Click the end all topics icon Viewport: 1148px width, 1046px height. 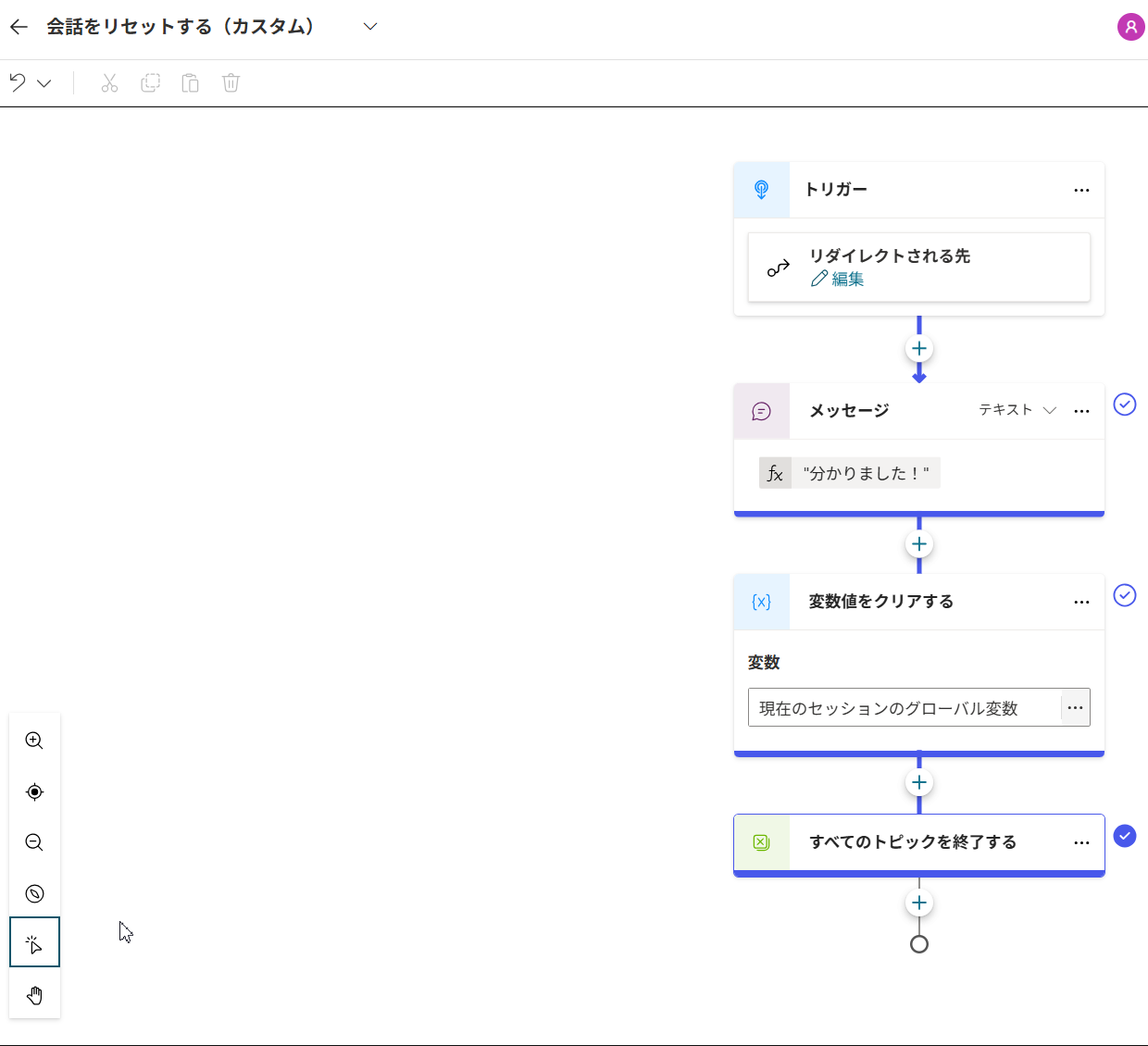click(x=761, y=842)
